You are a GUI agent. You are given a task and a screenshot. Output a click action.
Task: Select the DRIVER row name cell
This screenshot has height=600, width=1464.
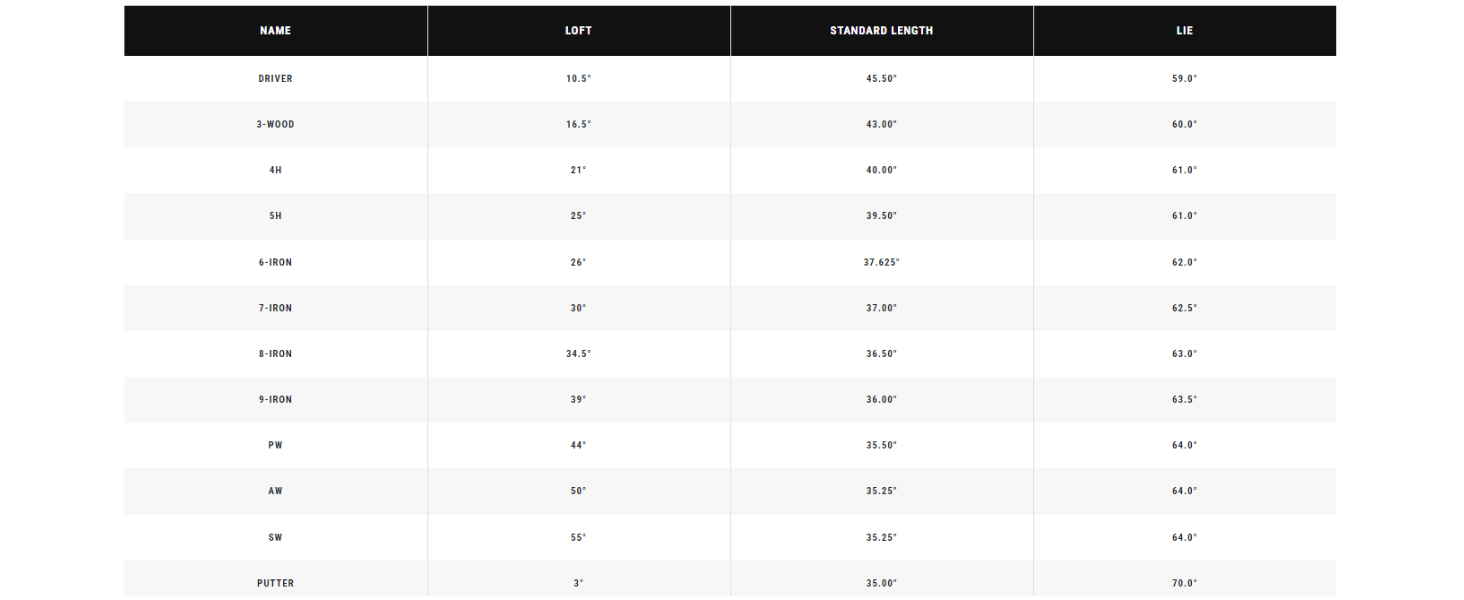click(x=275, y=78)
